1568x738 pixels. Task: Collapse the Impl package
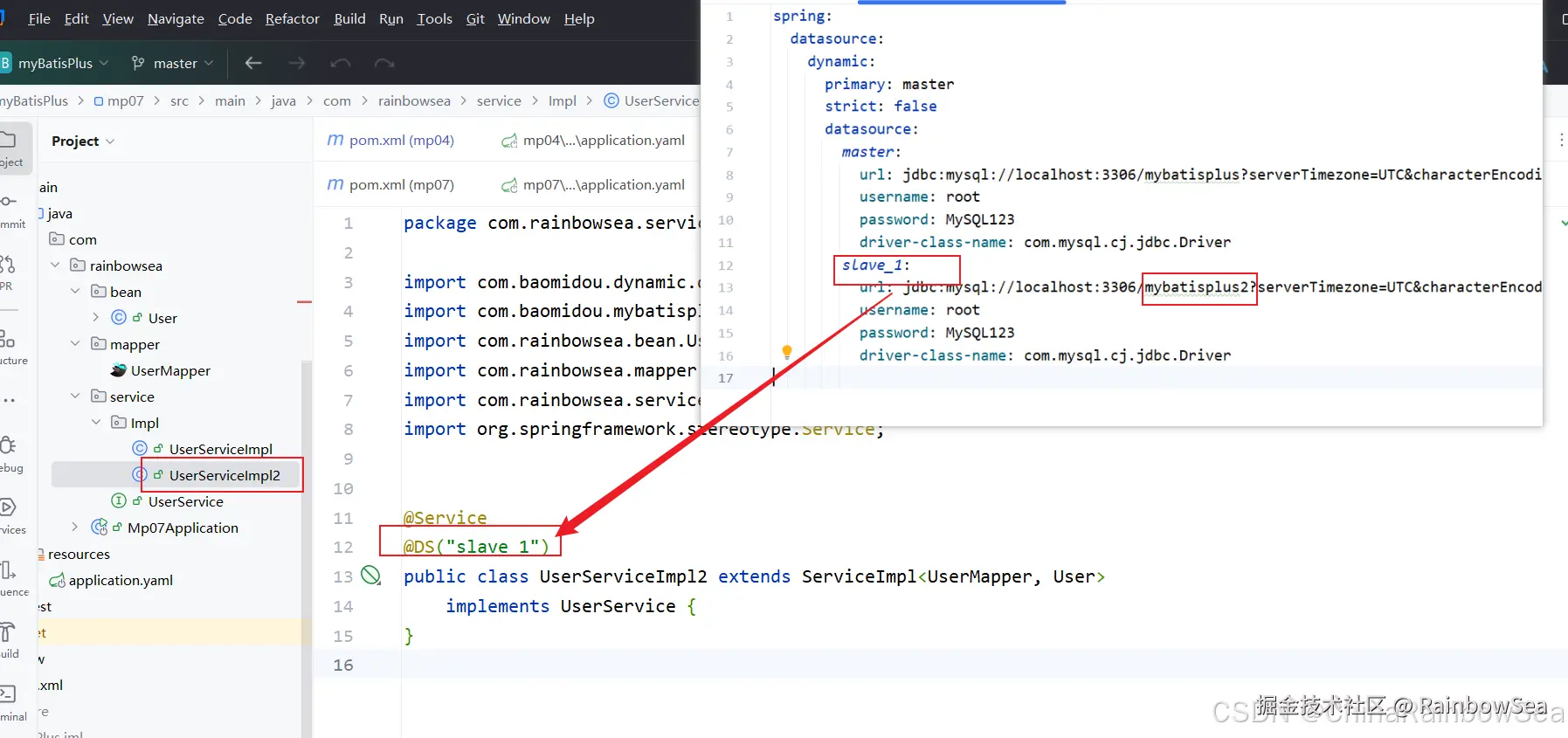click(96, 423)
